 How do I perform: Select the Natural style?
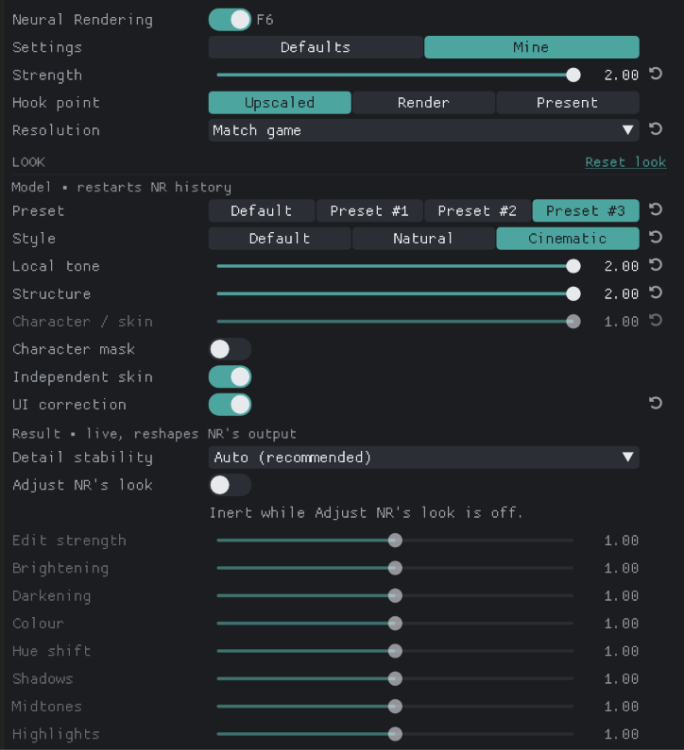424,239
